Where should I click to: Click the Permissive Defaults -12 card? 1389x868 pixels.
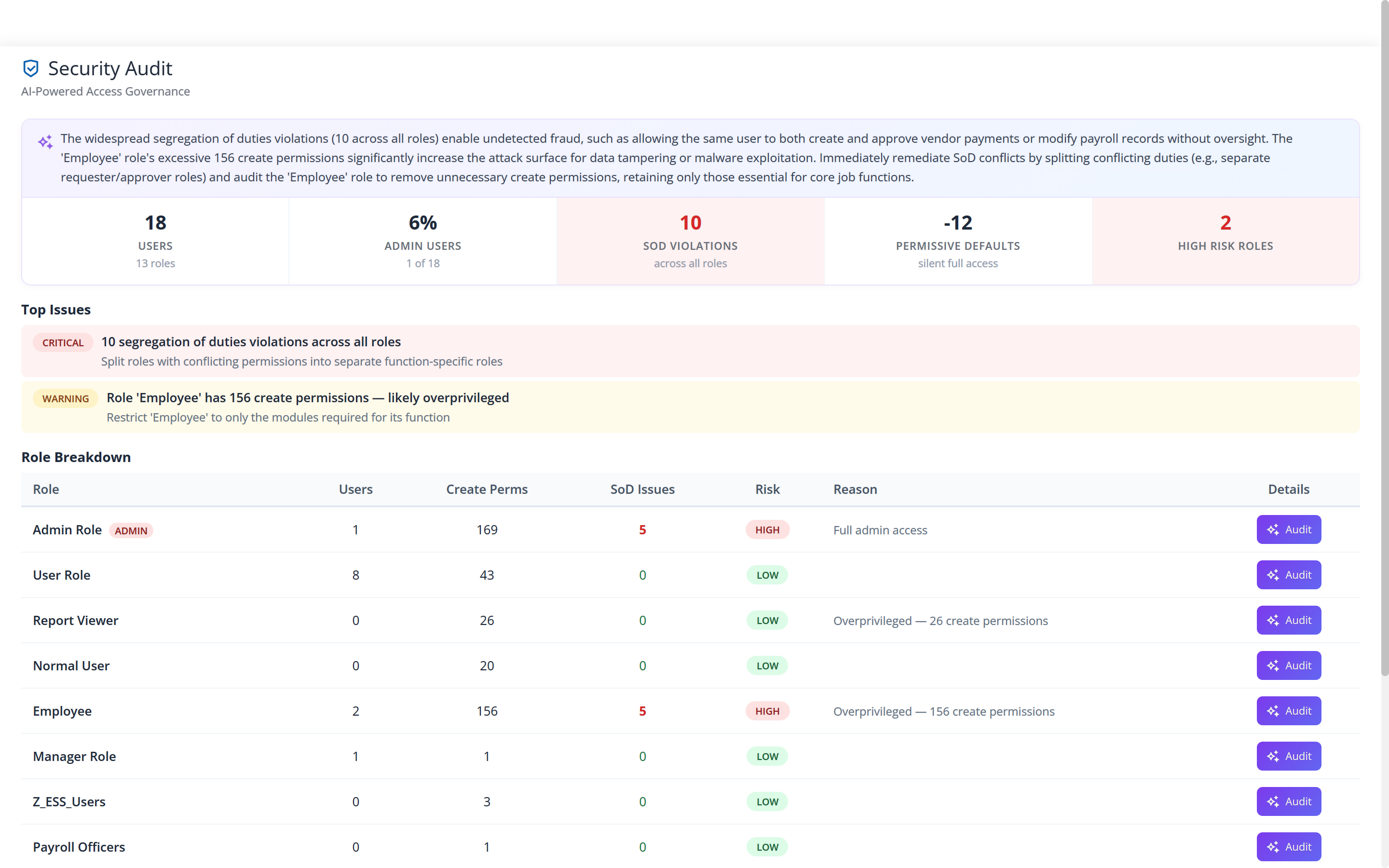point(958,241)
